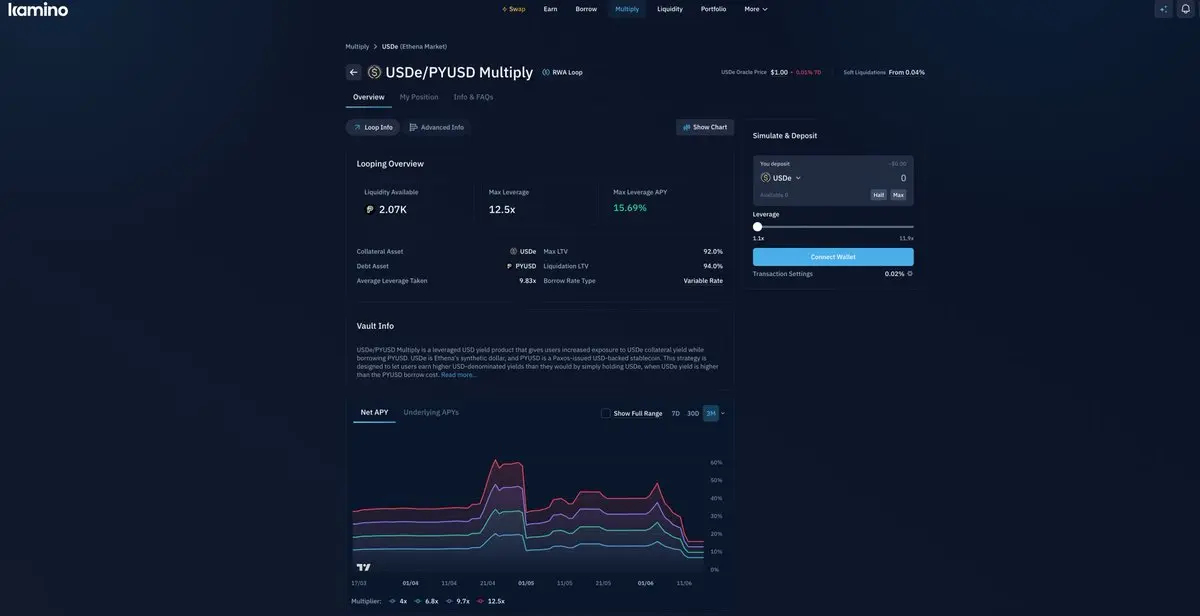Click the 0.02% transaction settings value
1200x616 pixels.
[x=894, y=273]
